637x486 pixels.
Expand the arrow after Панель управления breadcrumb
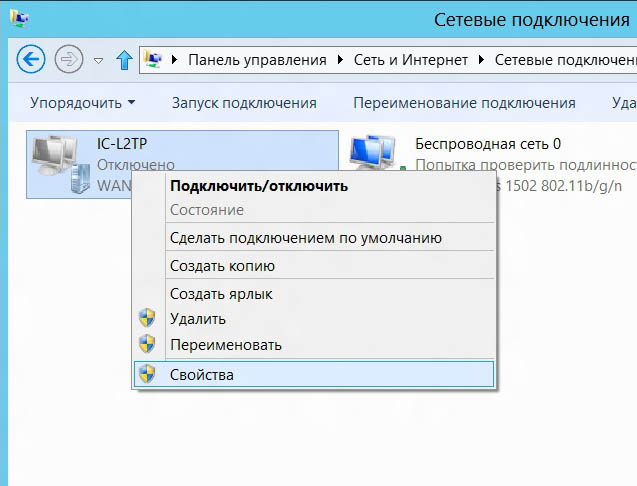[x=342, y=60]
